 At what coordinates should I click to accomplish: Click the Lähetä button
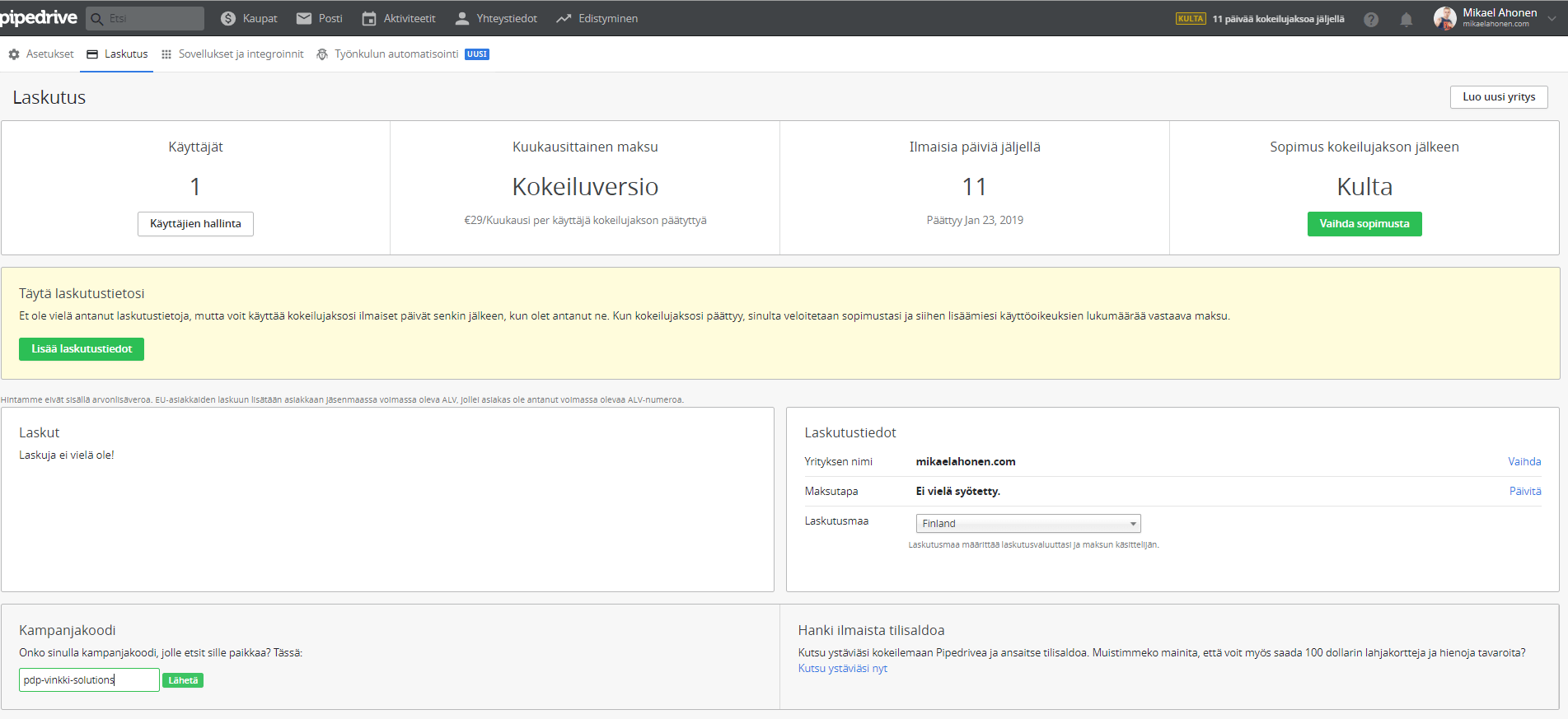click(x=183, y=680)
